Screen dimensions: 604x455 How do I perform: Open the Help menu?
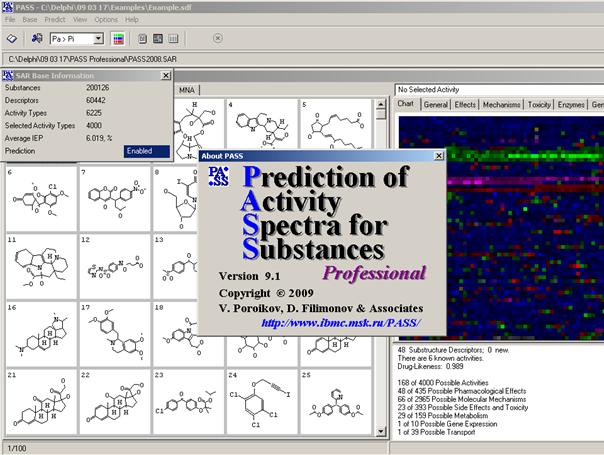pyautogui.click(x=132, y=19)
